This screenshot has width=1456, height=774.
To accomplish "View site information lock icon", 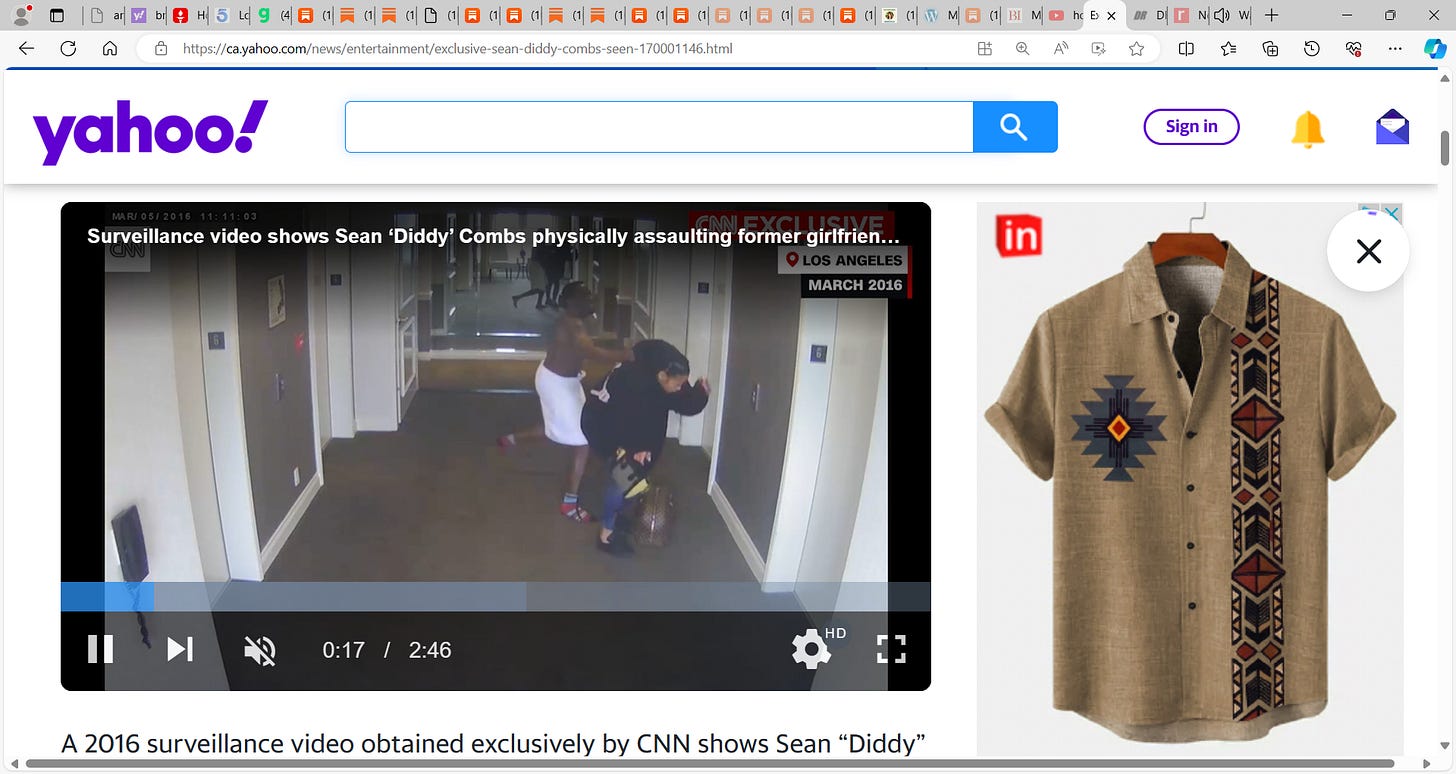I will pos(160,48).
